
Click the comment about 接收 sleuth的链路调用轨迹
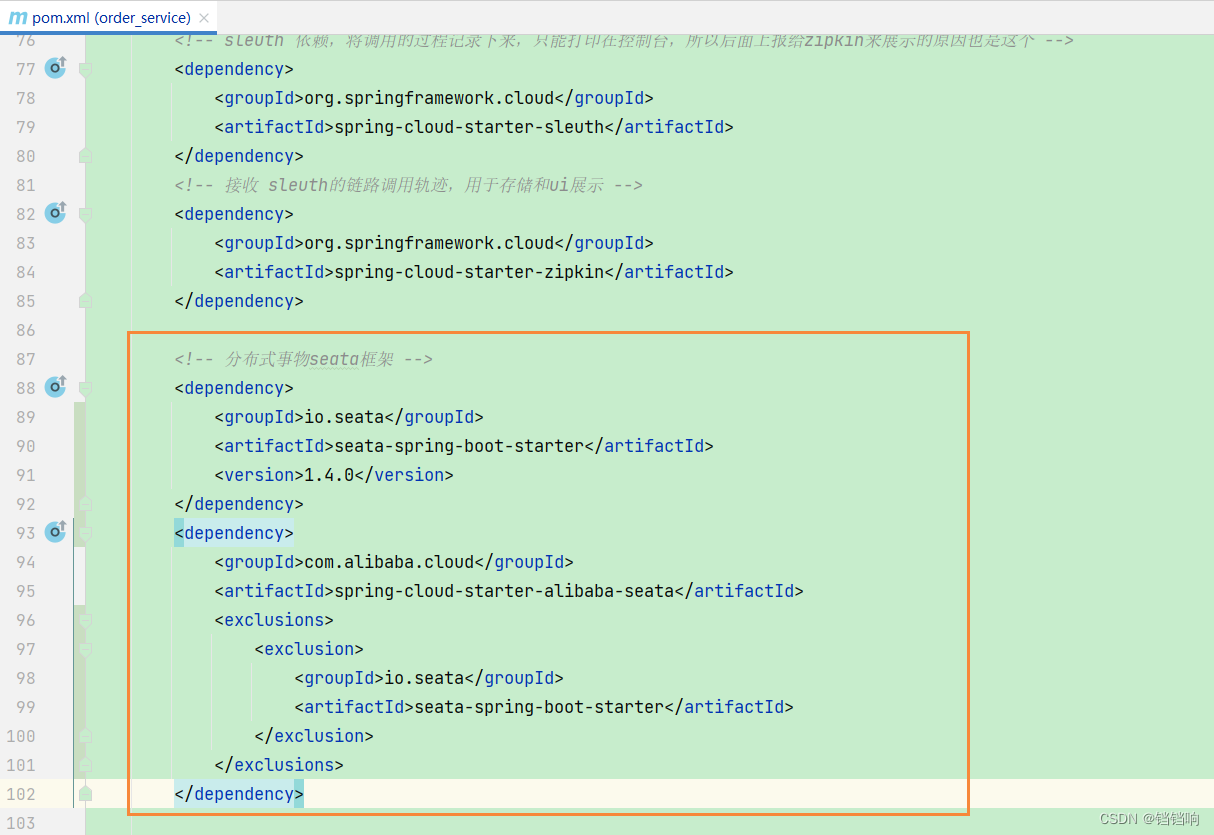coord(408,185)
